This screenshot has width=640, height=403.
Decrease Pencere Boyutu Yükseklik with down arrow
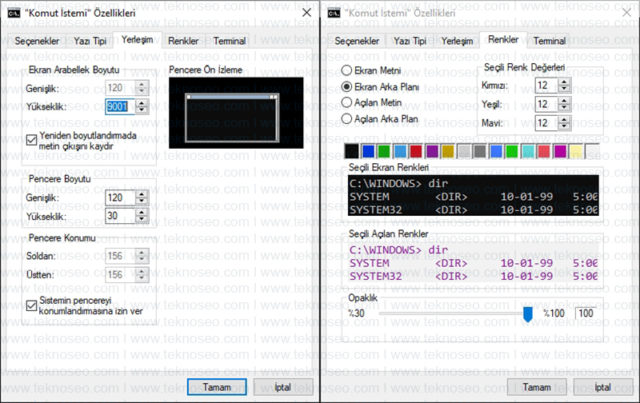[x=142, y=220]
